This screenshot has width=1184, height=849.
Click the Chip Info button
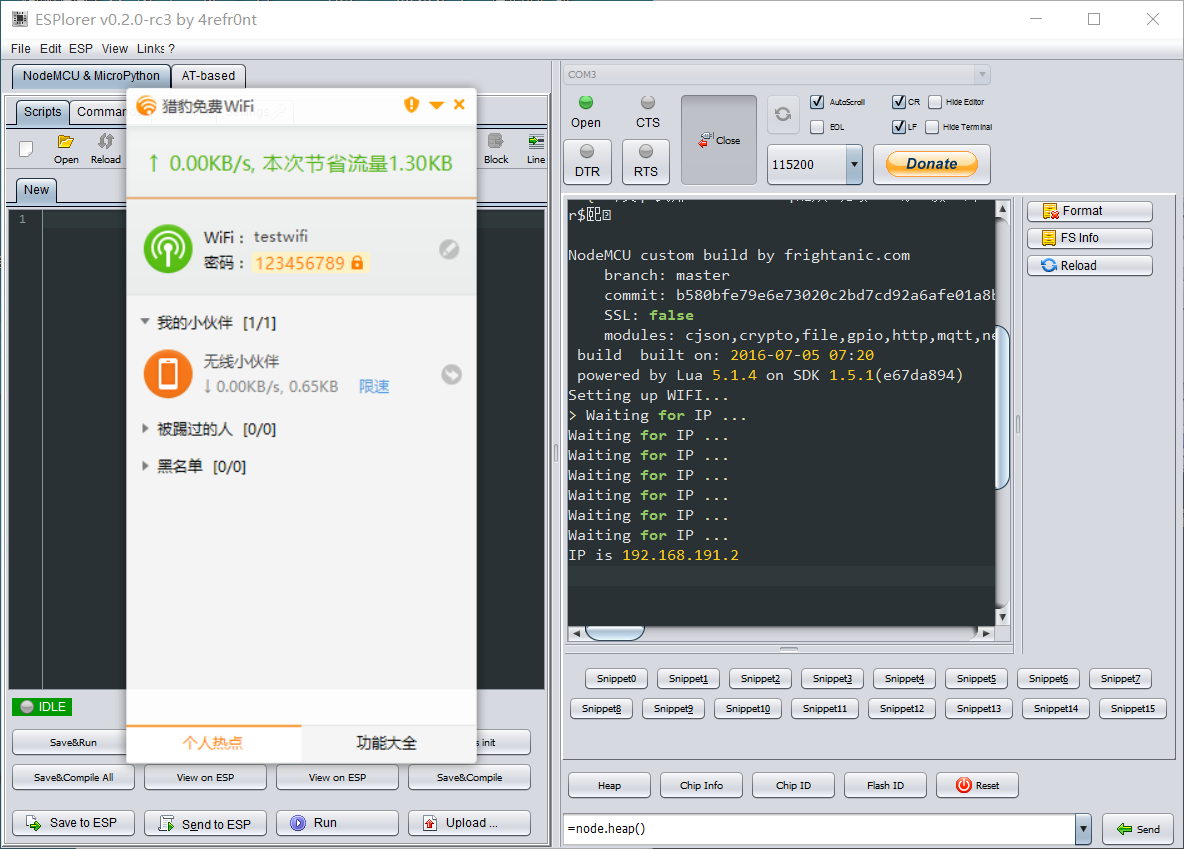tap(701, 785)
